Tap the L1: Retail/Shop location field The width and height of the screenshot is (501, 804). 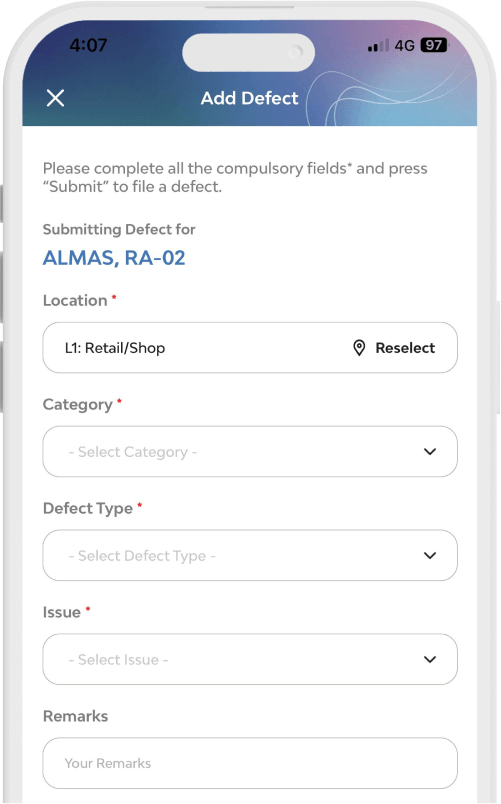(x=250, y=348)
